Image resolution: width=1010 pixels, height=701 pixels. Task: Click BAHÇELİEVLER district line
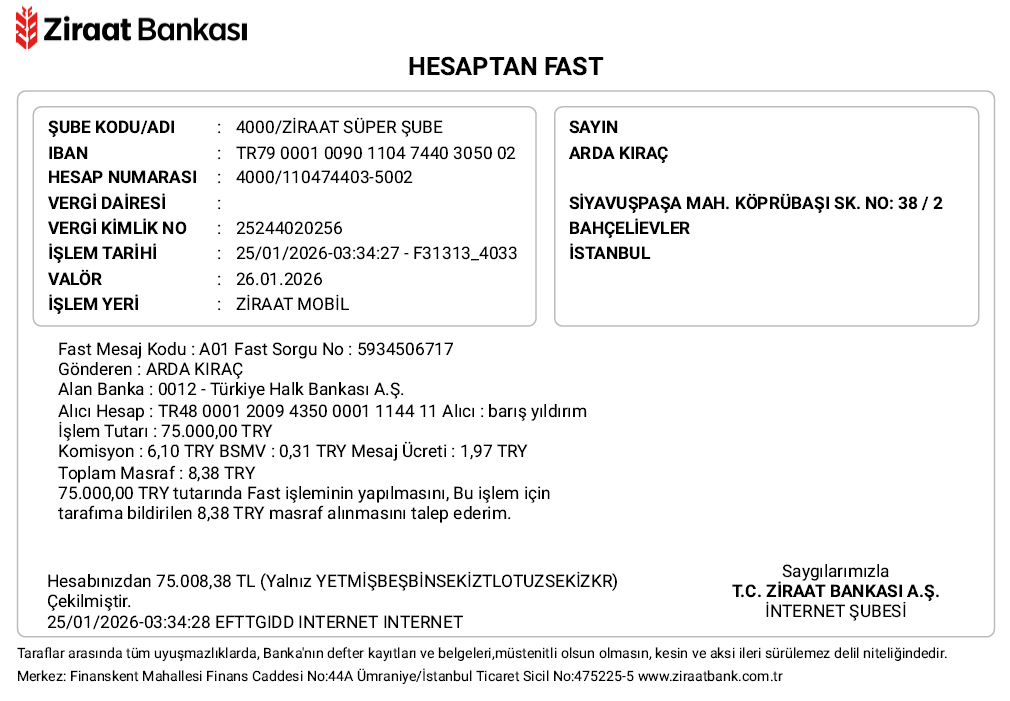tap(629, 228)
